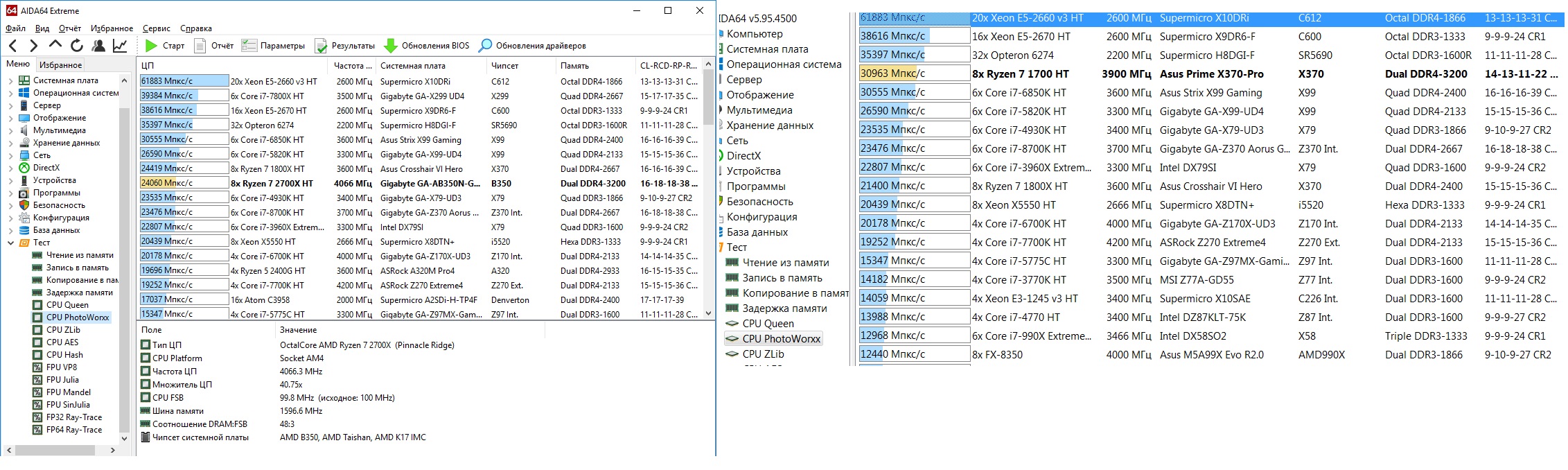This screenshot has width=1568, height=470.
Task: Open the Избранное menu in menu bar
Action: point(112,28)
